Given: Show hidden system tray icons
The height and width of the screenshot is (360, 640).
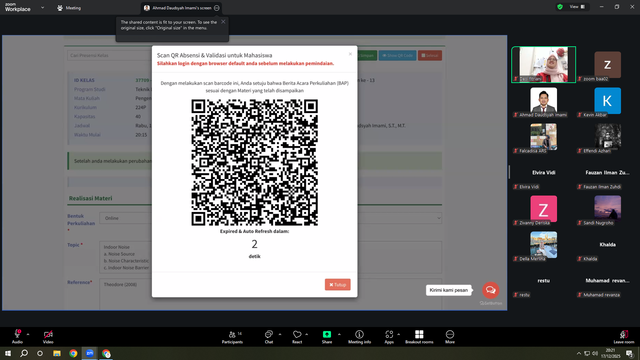Looking at the screenshot, I should (578, 353).
